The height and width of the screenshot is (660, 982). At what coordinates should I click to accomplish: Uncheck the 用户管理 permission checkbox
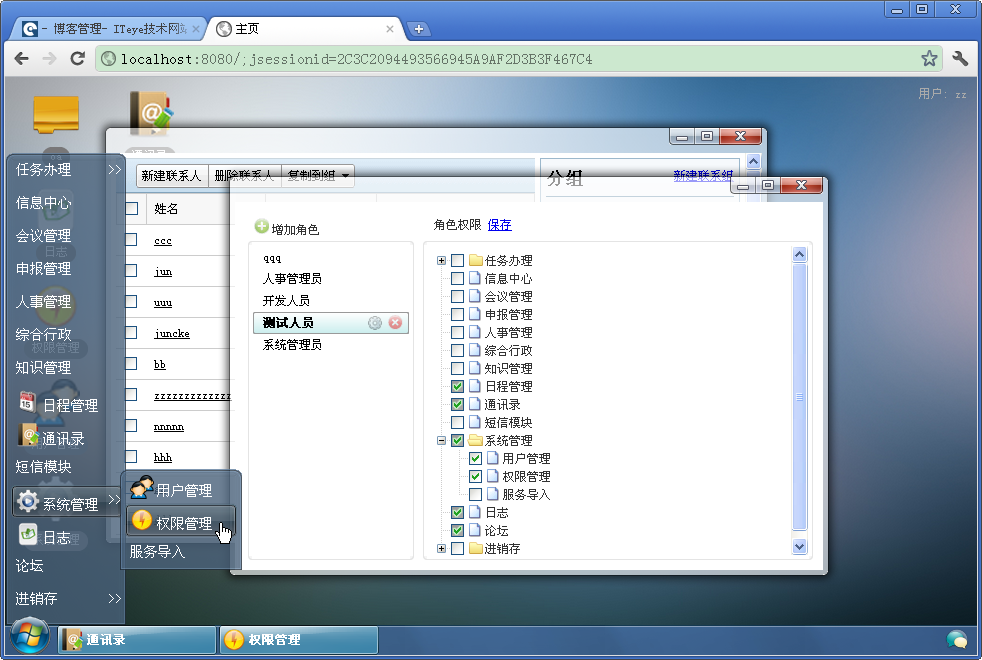(x=475, y=458)
